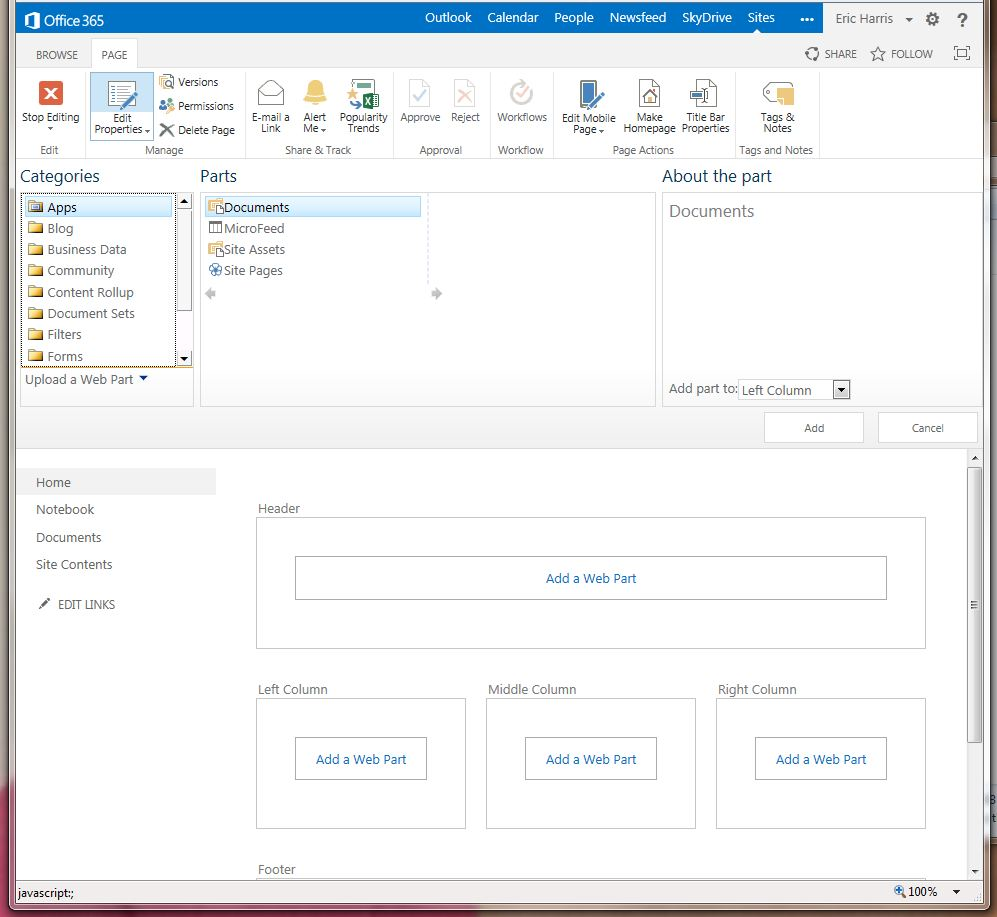Select the Document Sets category
This screenshot has height=917, width=997.
pos(99,313)
